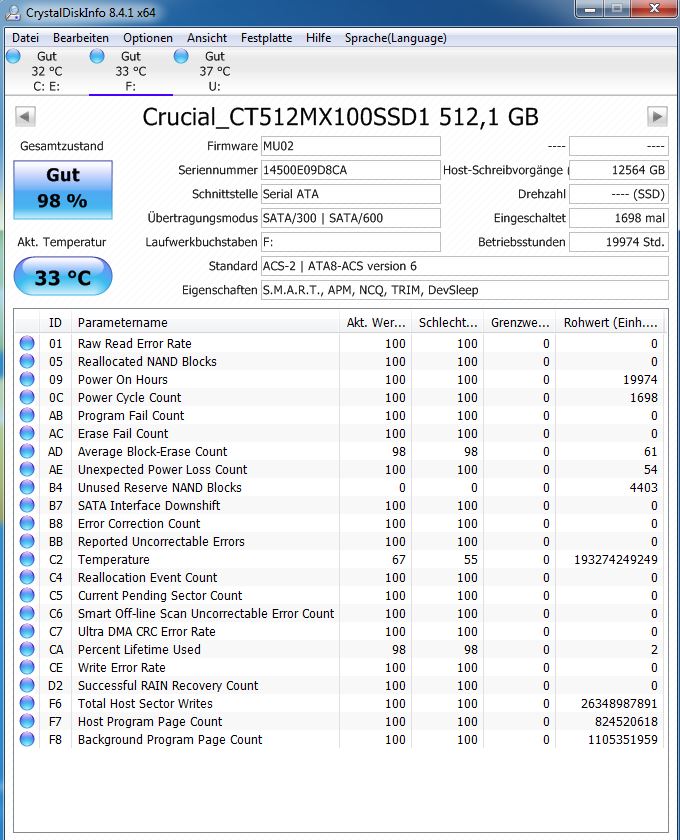Open the Hilfe menu
The height and width of the screenshot is (840, 680).
coord(318,38)
